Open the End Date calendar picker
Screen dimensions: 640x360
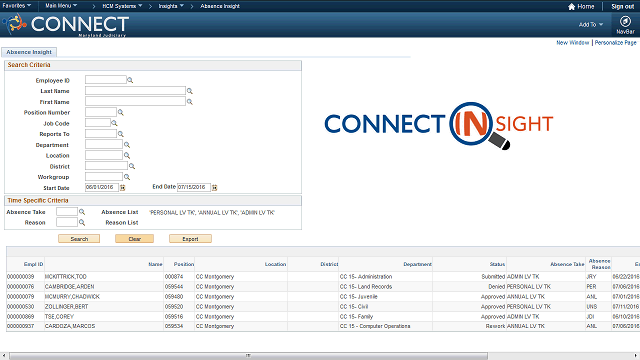point(215,187)
